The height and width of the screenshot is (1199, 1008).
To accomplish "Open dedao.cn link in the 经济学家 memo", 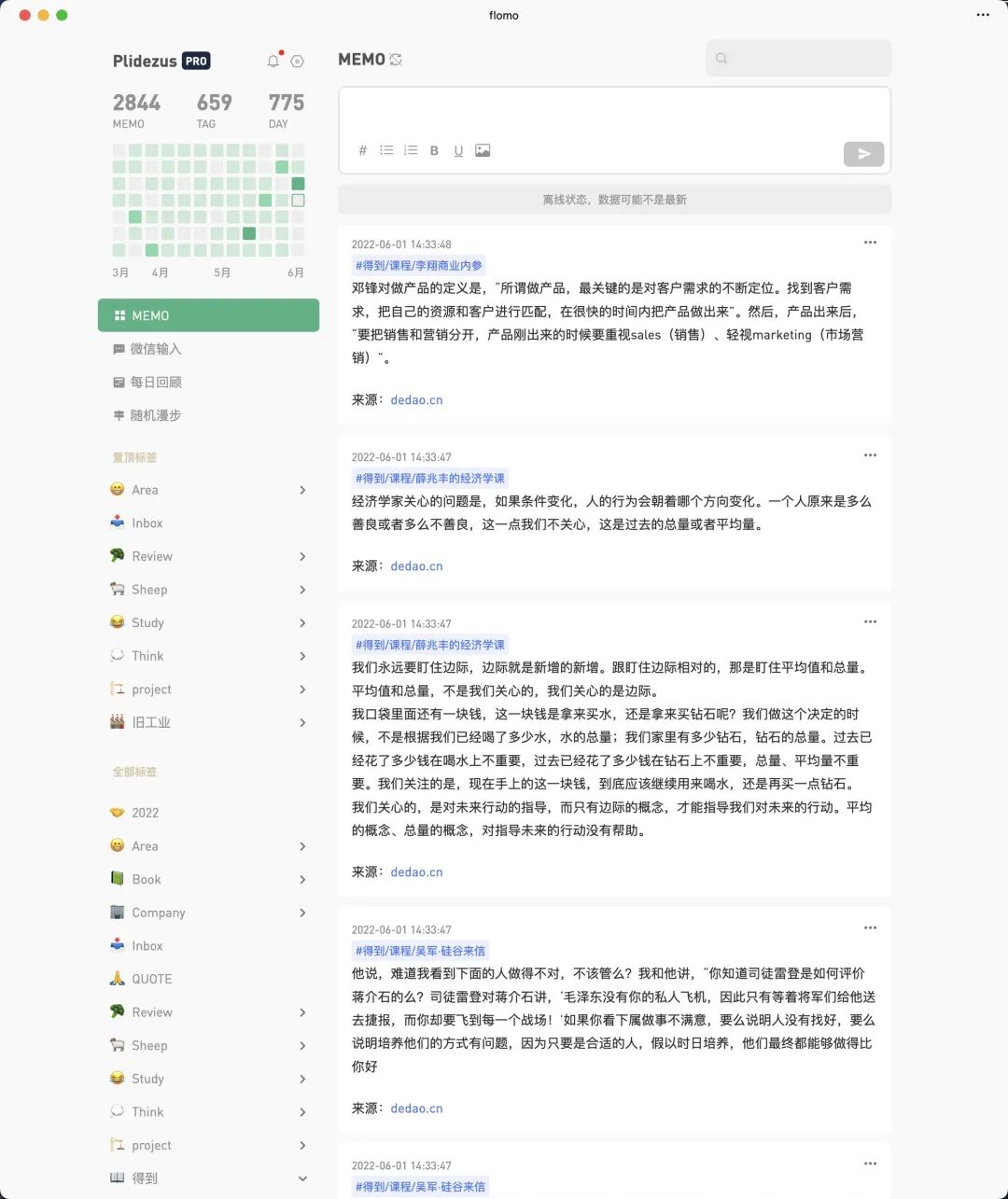I will point(416,566).
